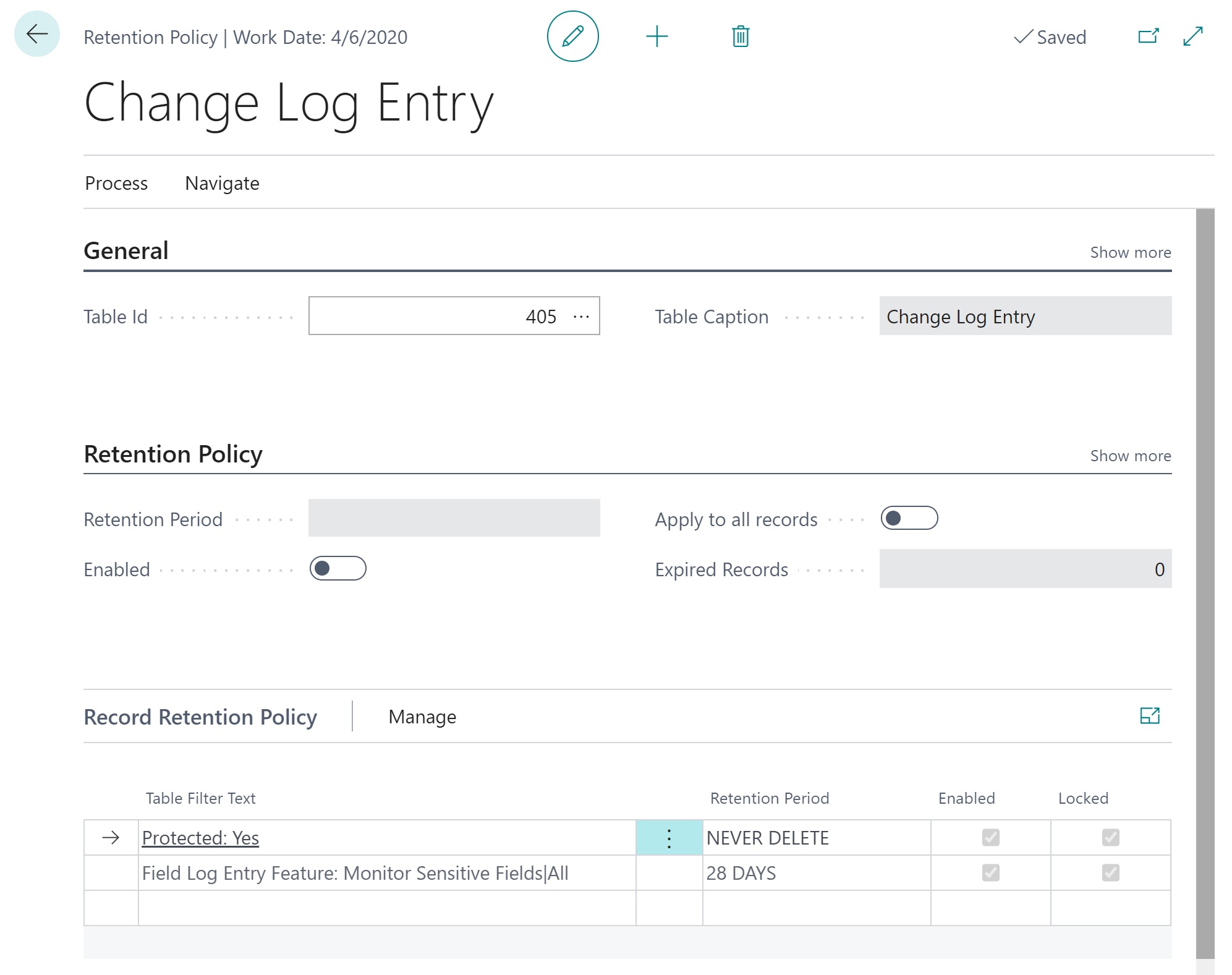Toggle the Enabled switch
The height and width of the screenshot is (975, 1232).
pos(338,568)
